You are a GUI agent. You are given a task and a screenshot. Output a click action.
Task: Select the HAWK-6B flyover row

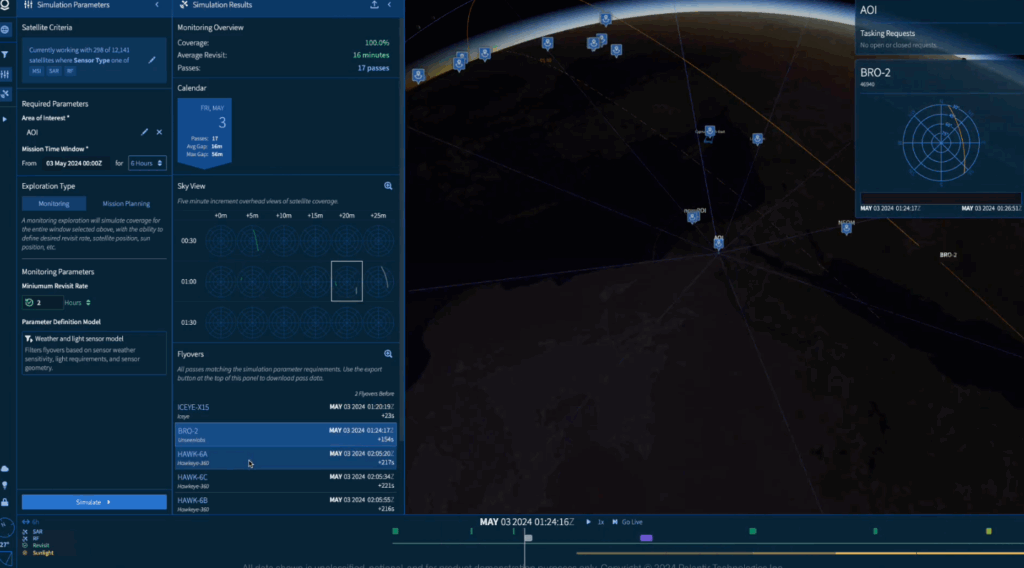(x=285, y=504)
